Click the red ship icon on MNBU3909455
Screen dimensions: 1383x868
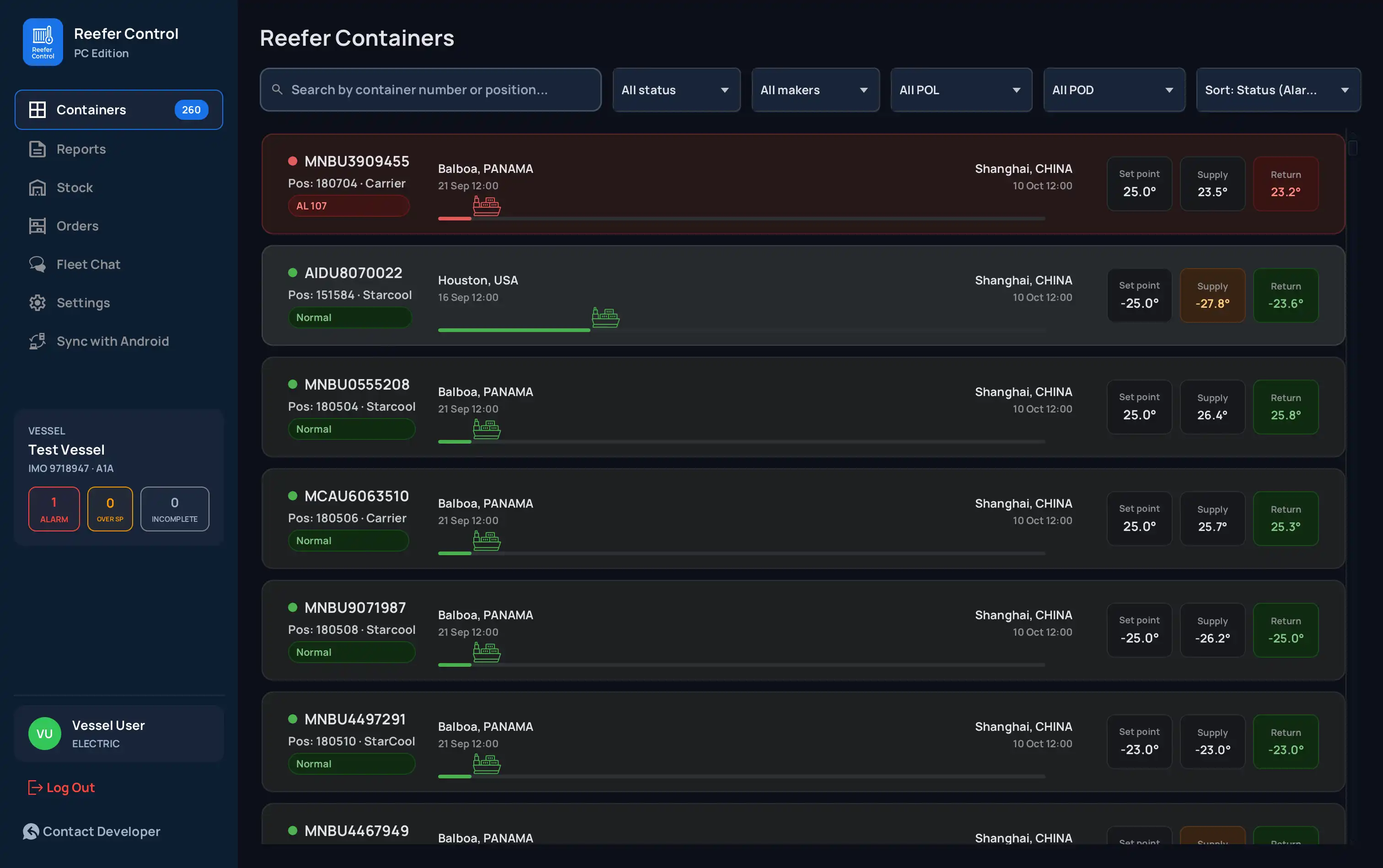click(x=486, y=205)
